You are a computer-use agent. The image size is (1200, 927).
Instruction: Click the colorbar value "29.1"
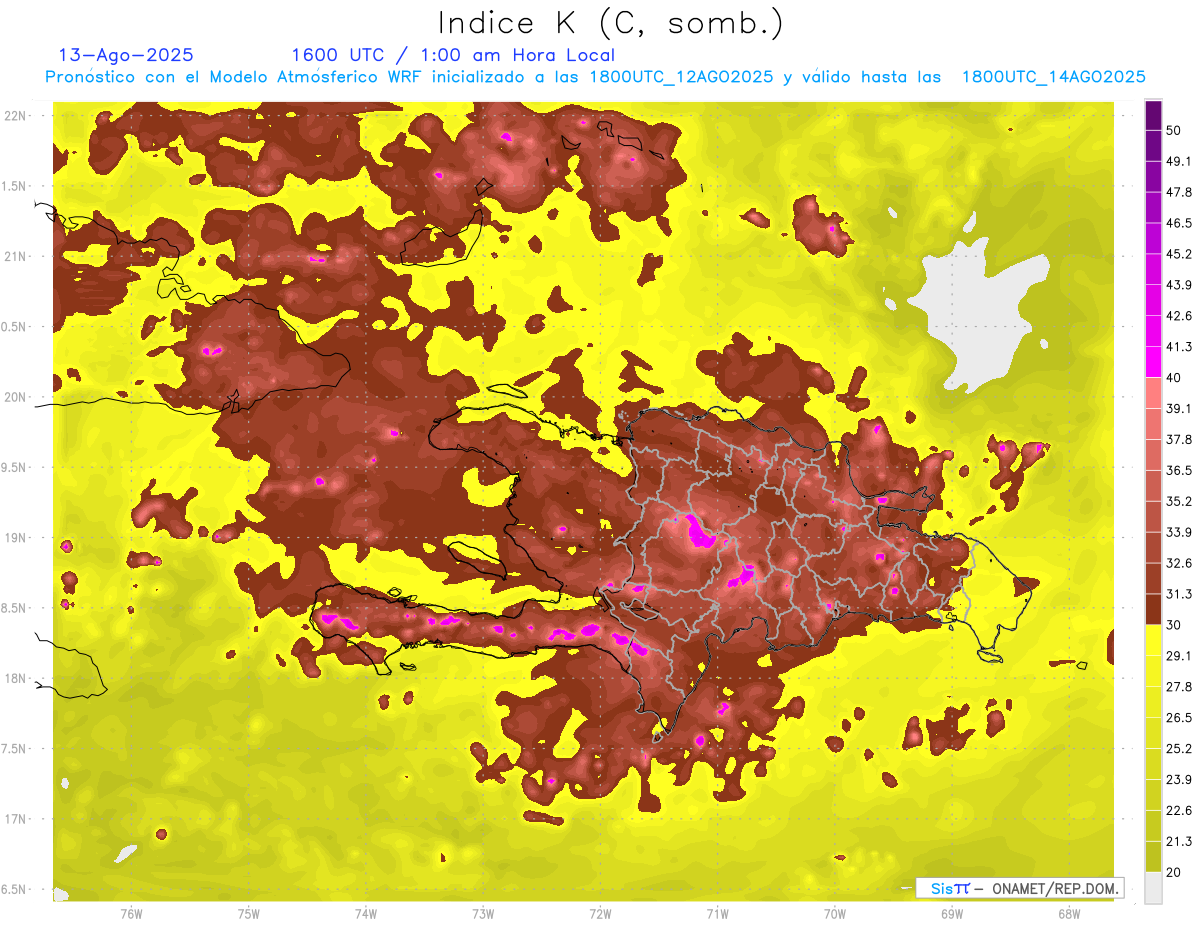tap(1179, 656)
